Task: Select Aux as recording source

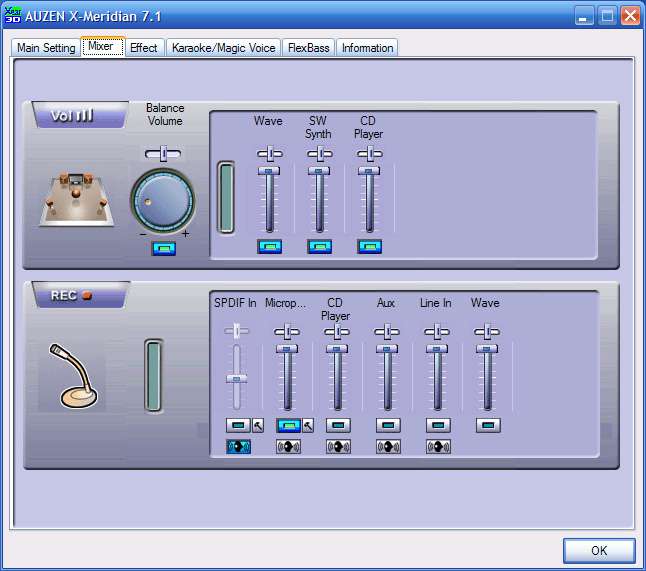Action: [388, 425]
